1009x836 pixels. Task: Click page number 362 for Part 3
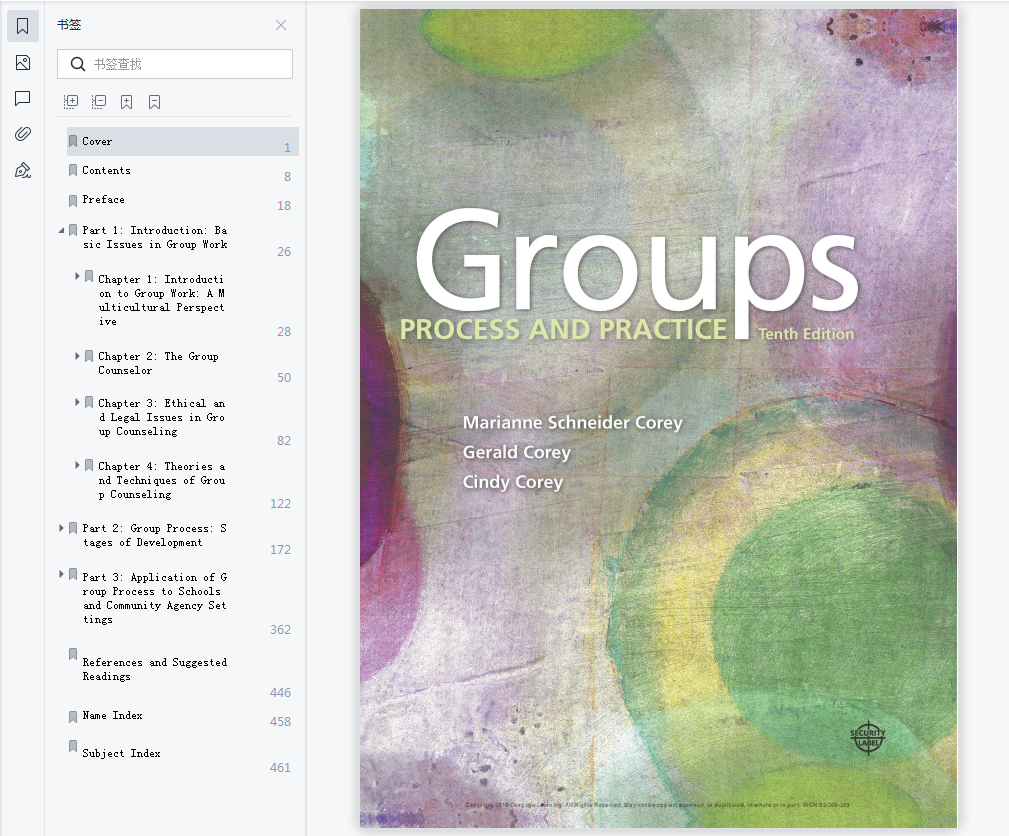pyautogui.click(x=280, y=629)
